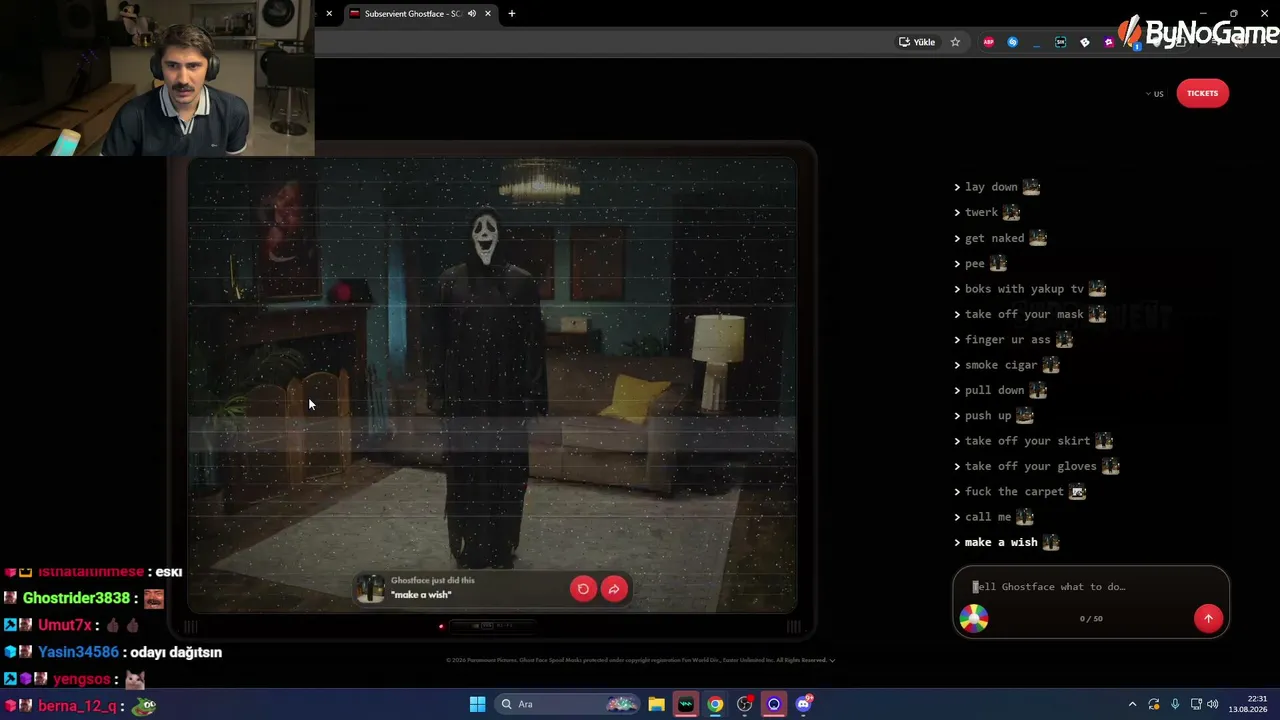
Task: Open the TICKETS page
Action: click(x=1202, y=93)
